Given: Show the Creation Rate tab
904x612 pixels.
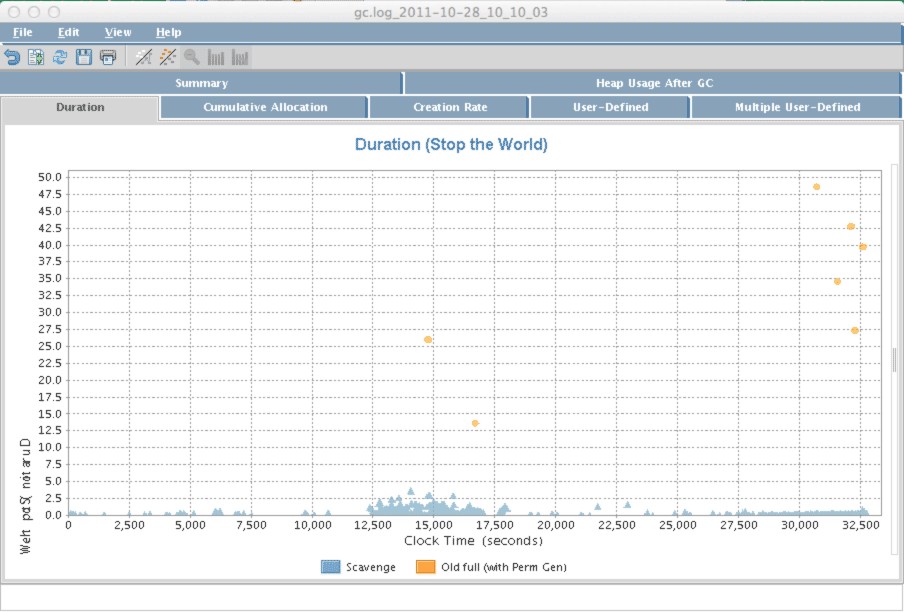Looking at the screenshot, I should [x=450, y=107].
